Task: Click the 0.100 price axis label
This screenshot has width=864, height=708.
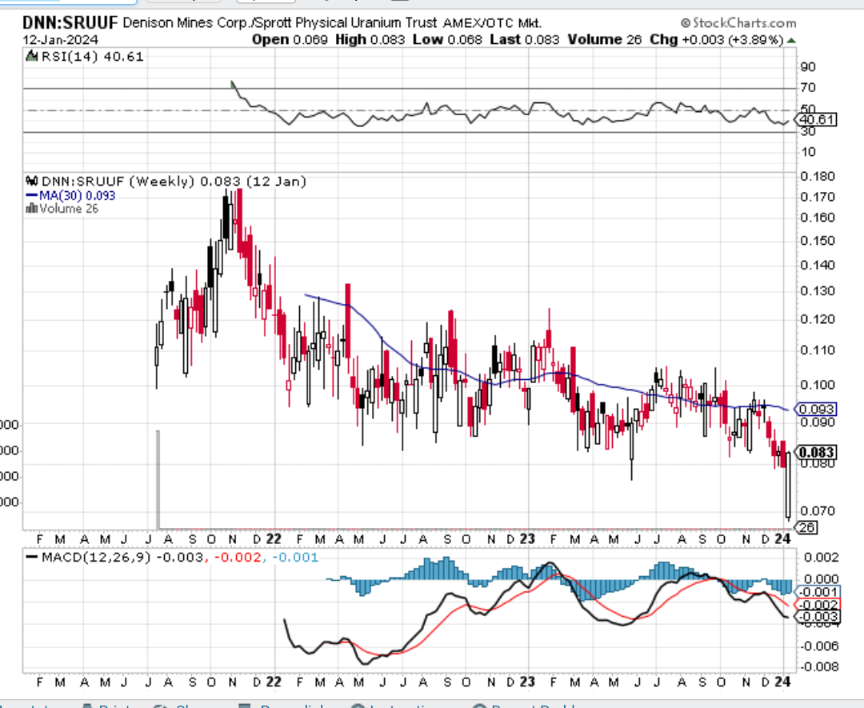Action: pos(818,385)
